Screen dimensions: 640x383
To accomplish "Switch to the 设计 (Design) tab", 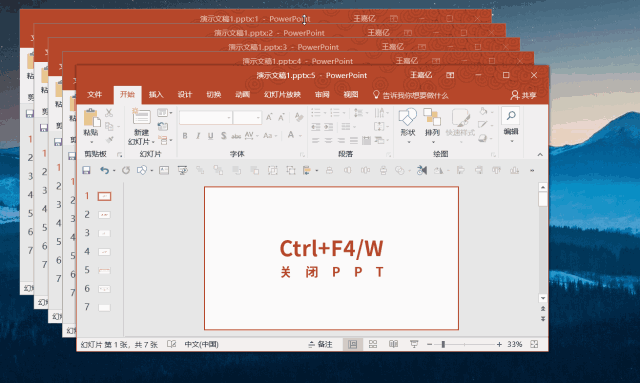I will click(184, 95).
